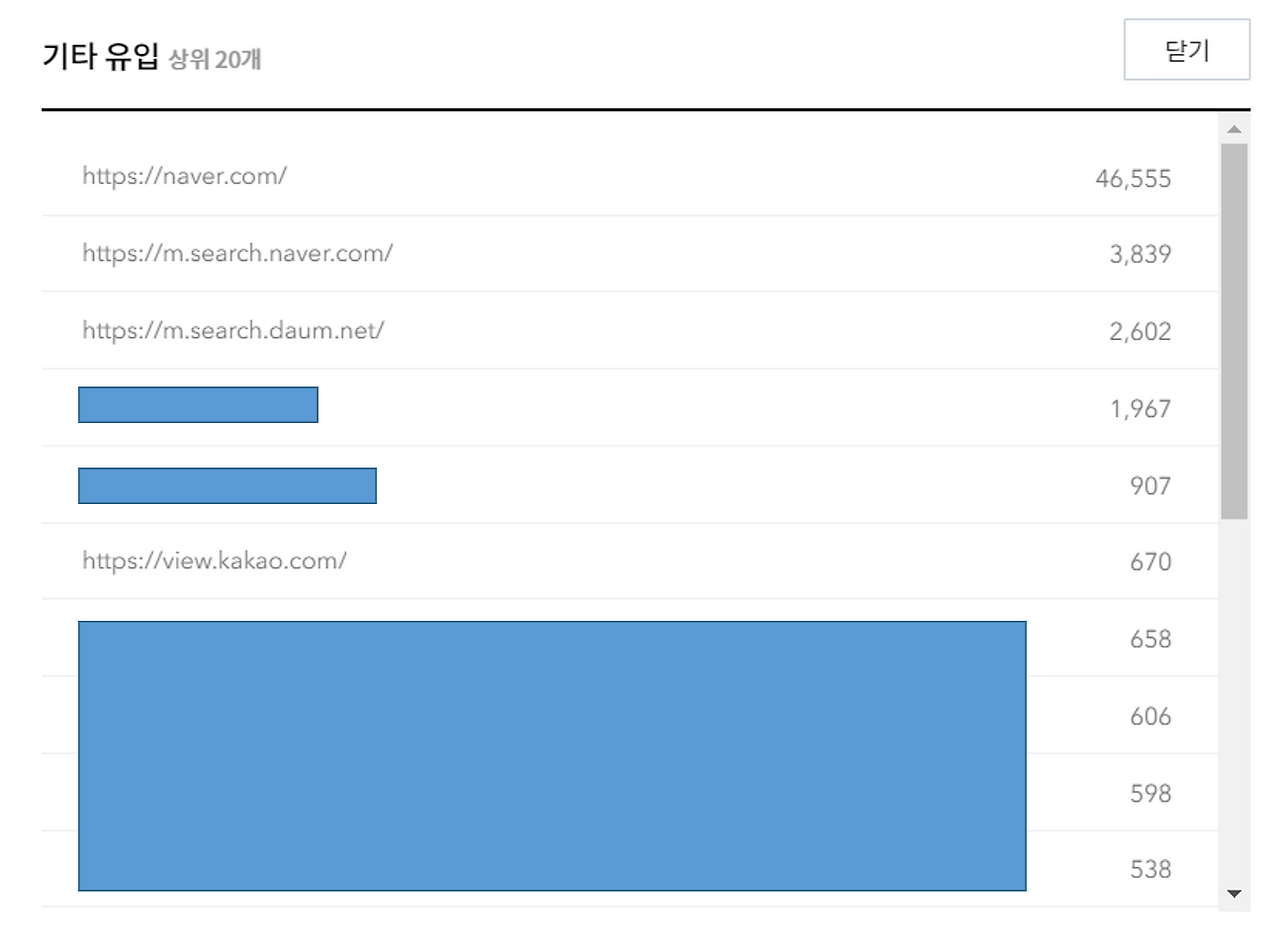Screen dimensions: 1280x938
Task: Click the scrollbar up arrow
Action: [1234, 129]
